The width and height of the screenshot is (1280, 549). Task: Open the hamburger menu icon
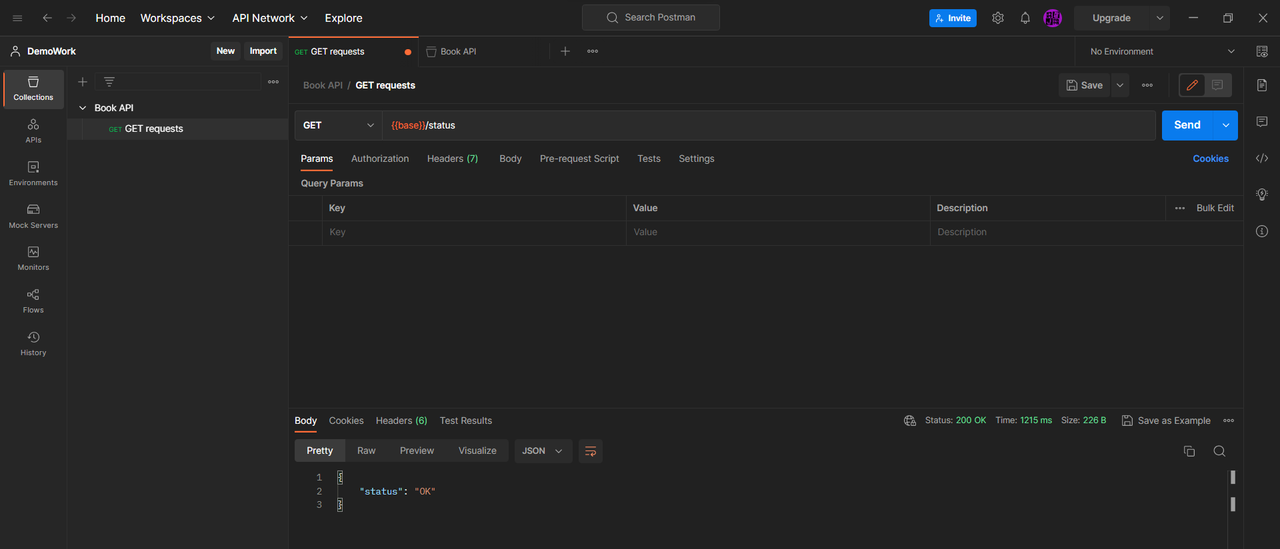[x=17, y=18]
